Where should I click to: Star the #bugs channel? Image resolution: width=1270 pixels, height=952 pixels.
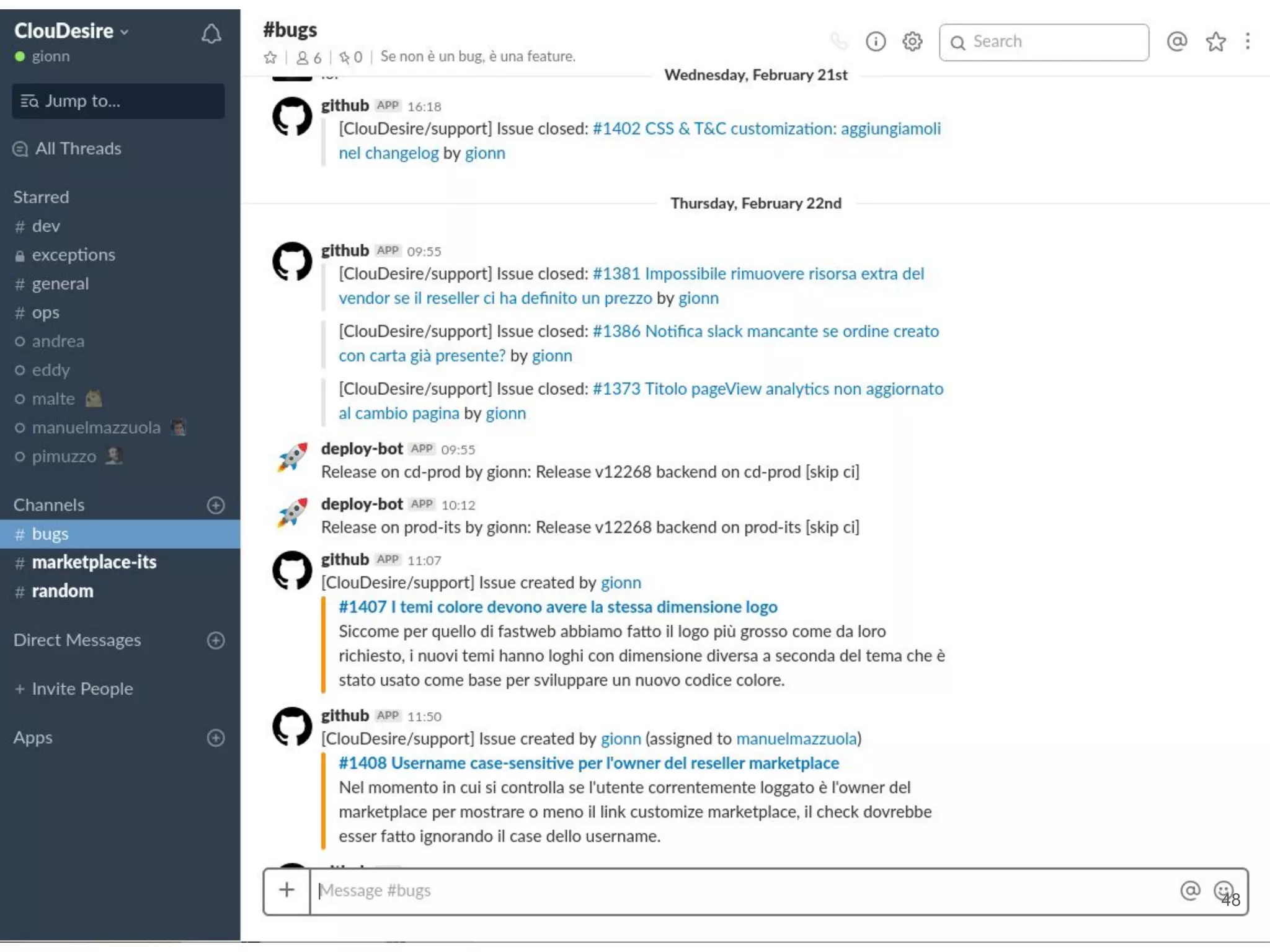[270, 58]
